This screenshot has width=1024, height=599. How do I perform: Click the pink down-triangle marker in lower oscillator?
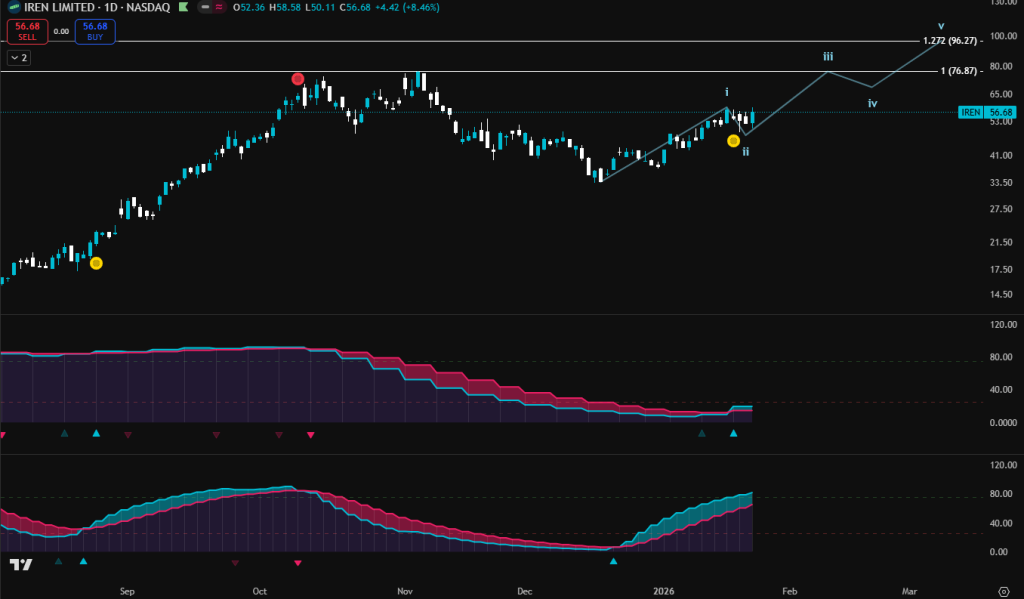pos(298,563)
